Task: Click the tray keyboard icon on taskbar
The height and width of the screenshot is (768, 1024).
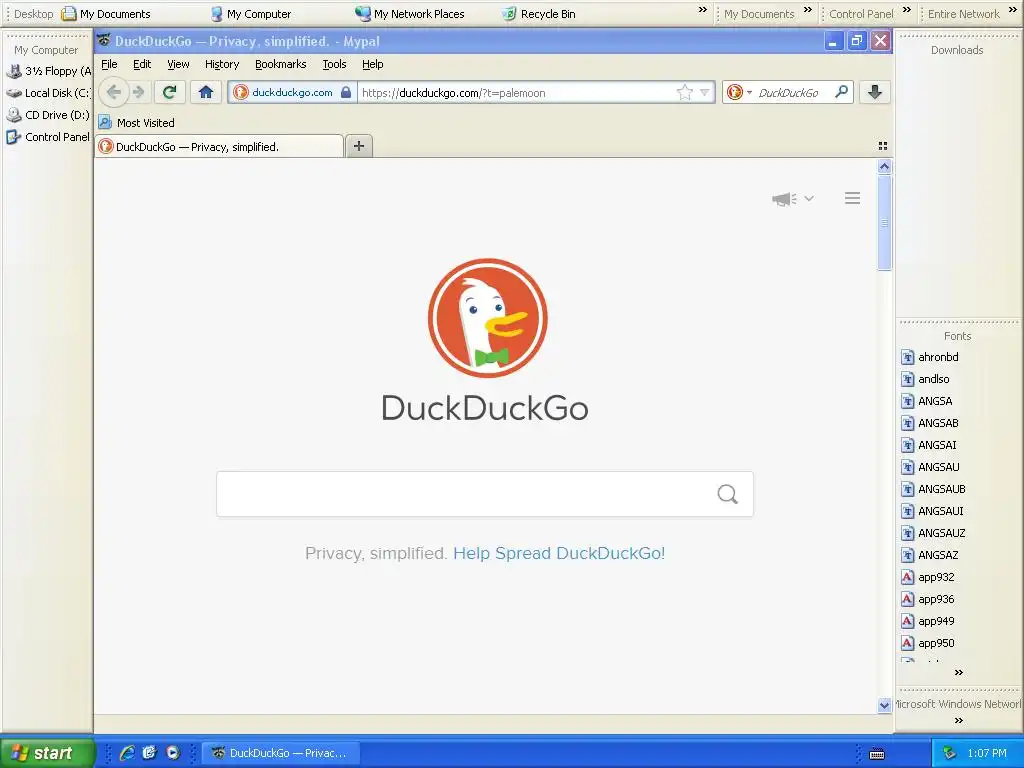Action: 877,754
